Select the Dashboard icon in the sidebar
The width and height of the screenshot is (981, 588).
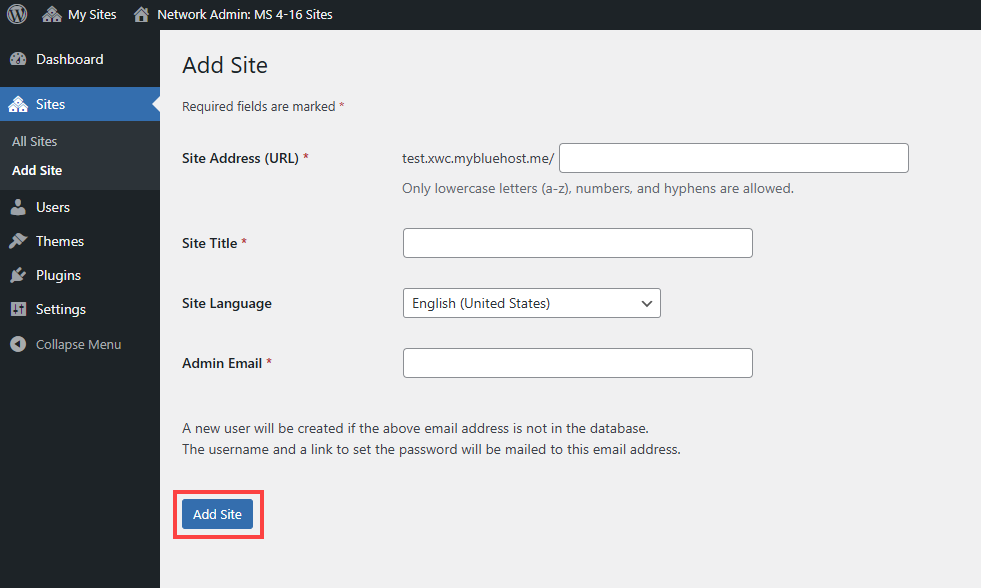(21, 59)
